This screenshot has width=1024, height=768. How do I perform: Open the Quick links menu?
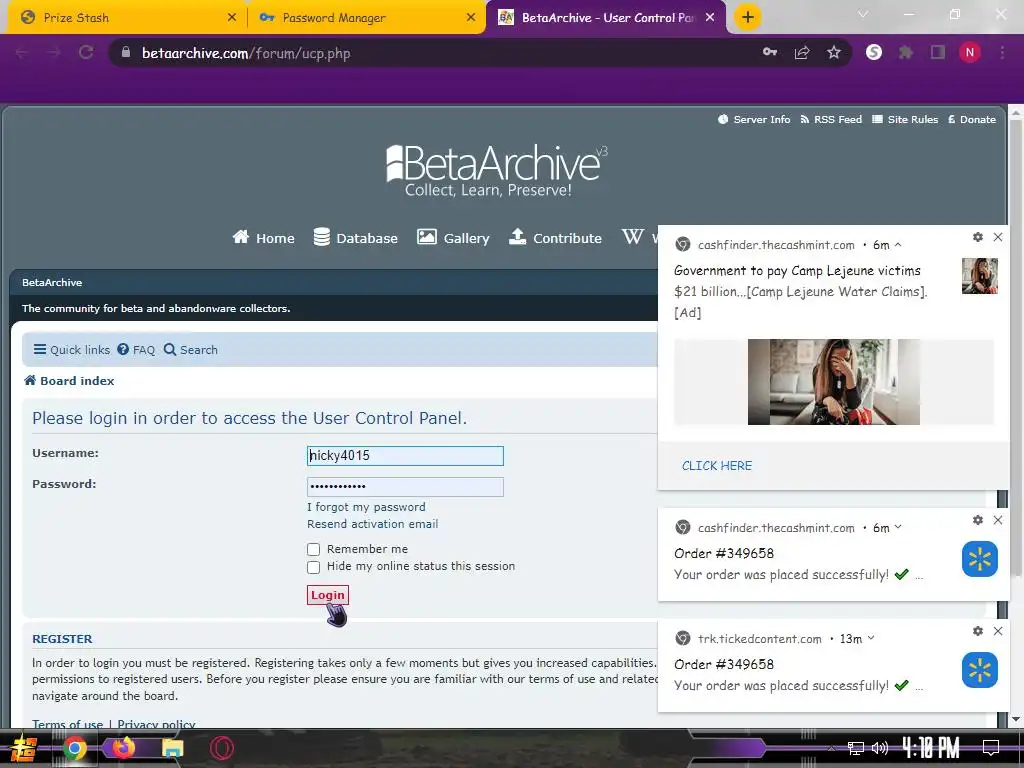72,350
